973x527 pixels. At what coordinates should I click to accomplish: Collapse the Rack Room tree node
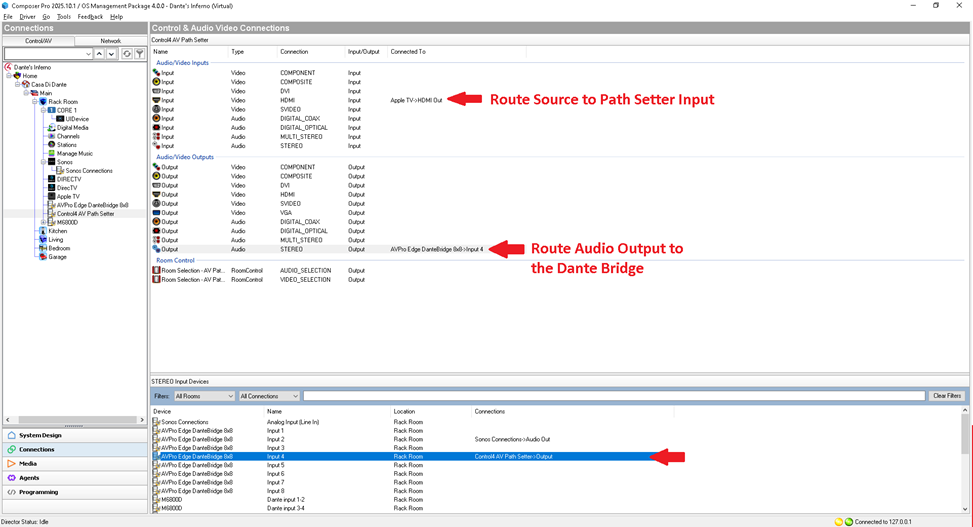35,101
